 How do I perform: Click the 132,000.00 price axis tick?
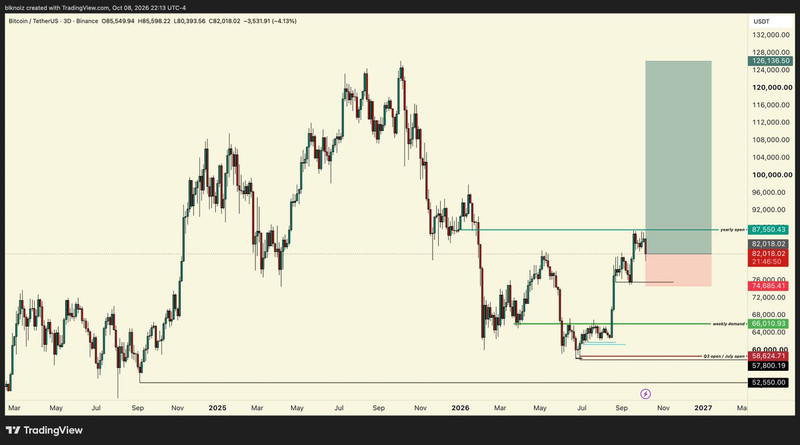pos(771,35)
